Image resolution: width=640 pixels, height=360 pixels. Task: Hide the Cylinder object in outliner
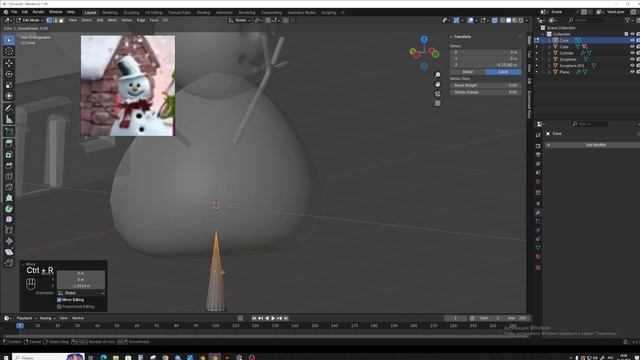[x=632, y=53]
